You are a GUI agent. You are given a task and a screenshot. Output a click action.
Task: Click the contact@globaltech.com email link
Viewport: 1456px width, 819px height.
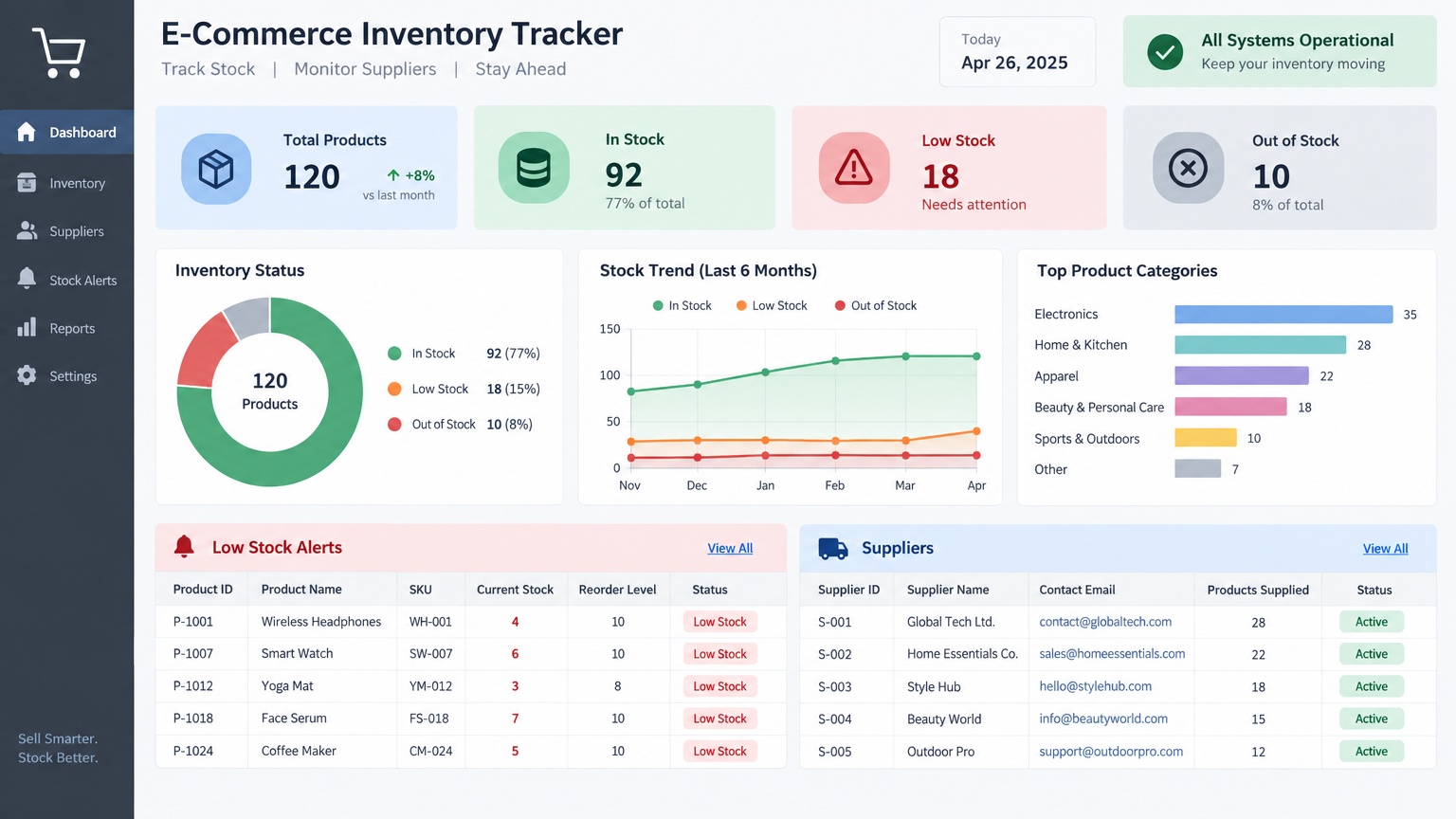coord(1105,622)
